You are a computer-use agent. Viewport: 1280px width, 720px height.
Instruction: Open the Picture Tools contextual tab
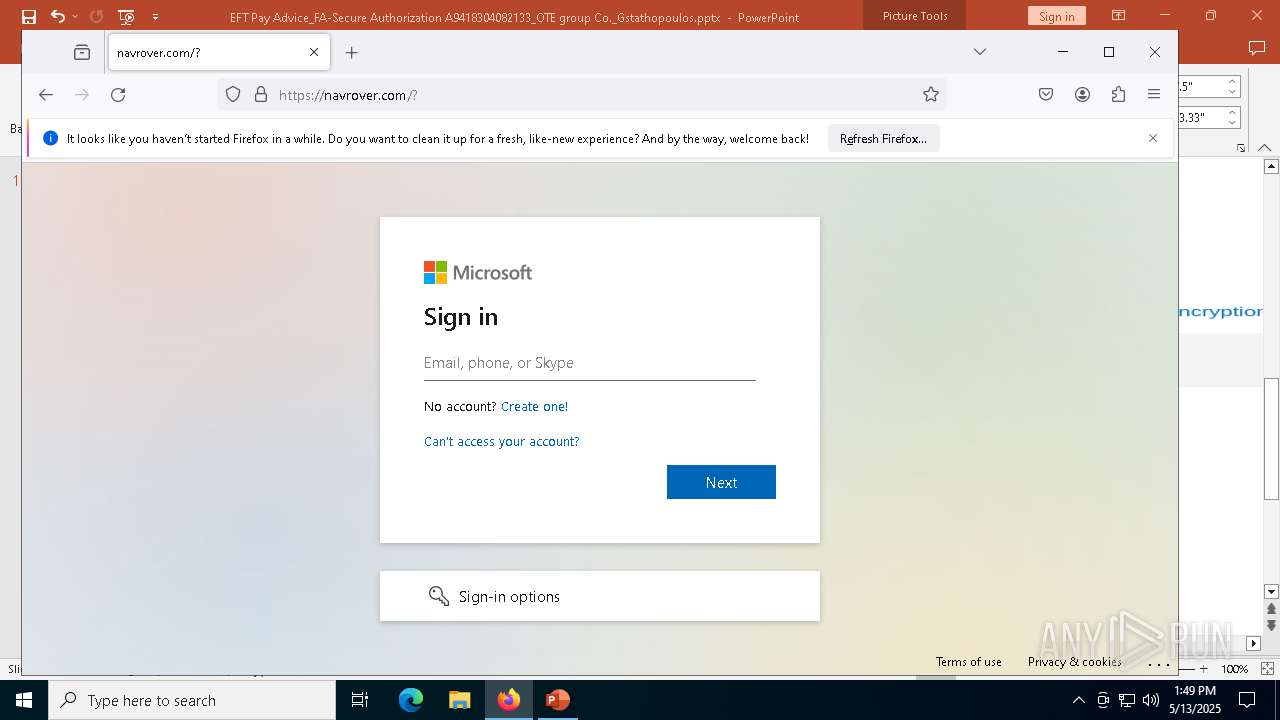915,16
